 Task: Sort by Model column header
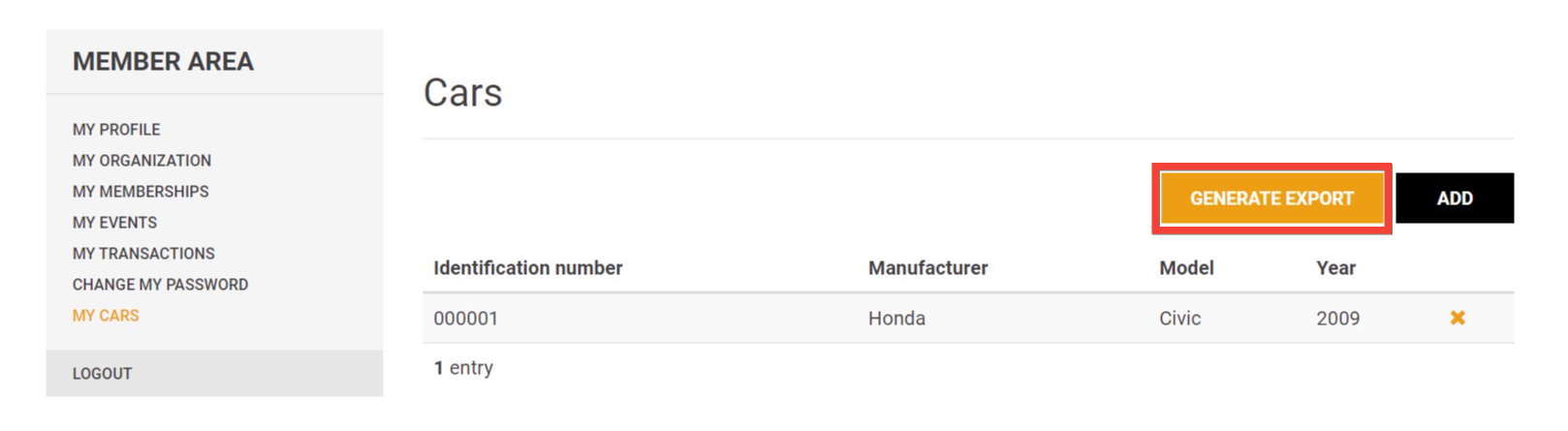click(x=1186, y=268)
